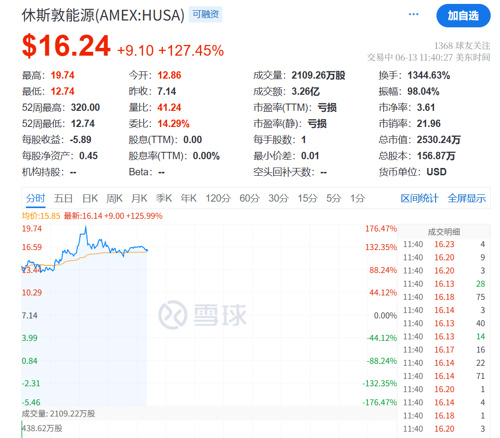This screenshot has width=500, height=438.
Task: Click the 振幅 value 98.04%
Action: tap(423, 91)
